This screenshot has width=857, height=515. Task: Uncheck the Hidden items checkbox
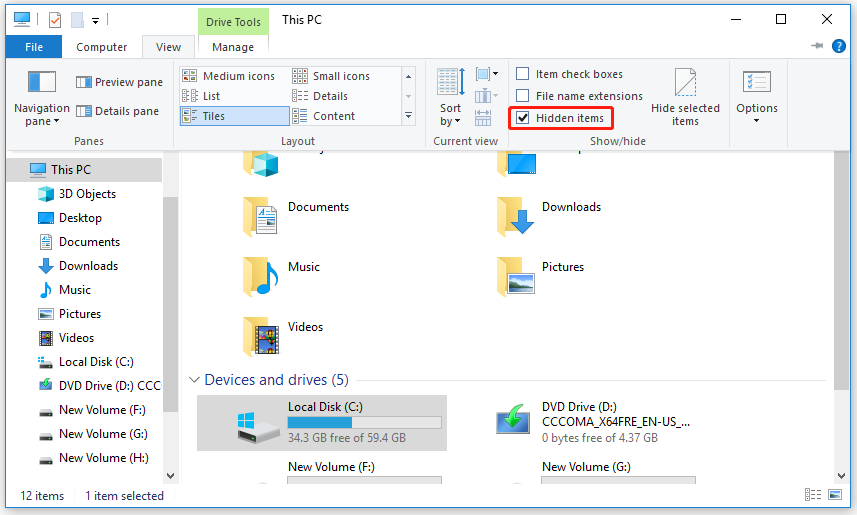(x=523, y=118)
